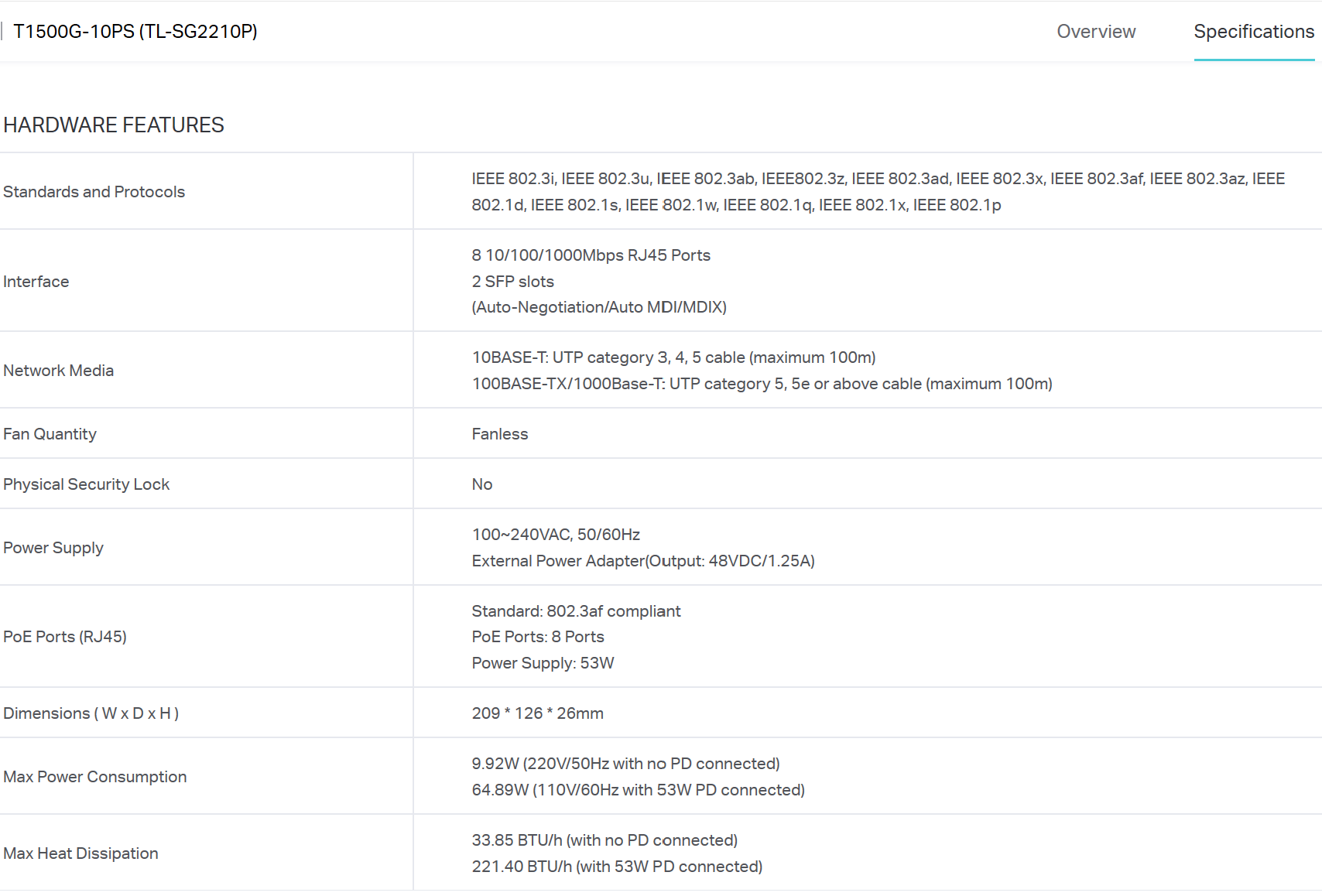Select the Max Power Consumption label

(x=95, y=777)
